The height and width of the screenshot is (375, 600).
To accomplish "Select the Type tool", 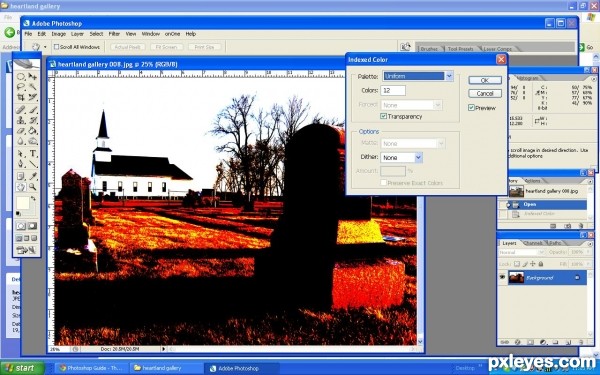I will coord(33,154).
